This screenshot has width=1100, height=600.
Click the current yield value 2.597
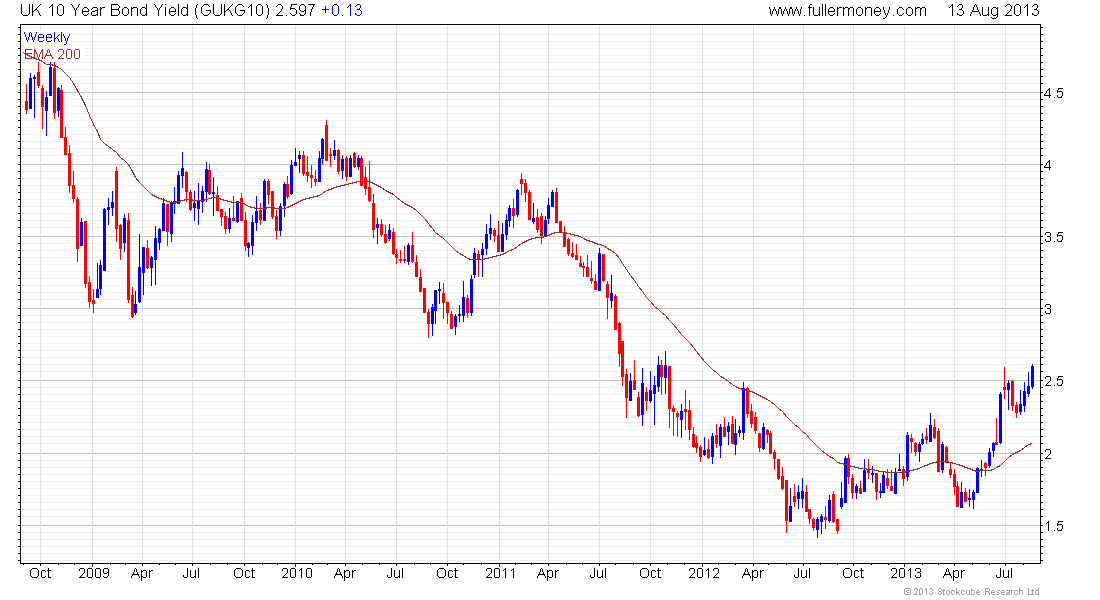(x=295, y=11)
